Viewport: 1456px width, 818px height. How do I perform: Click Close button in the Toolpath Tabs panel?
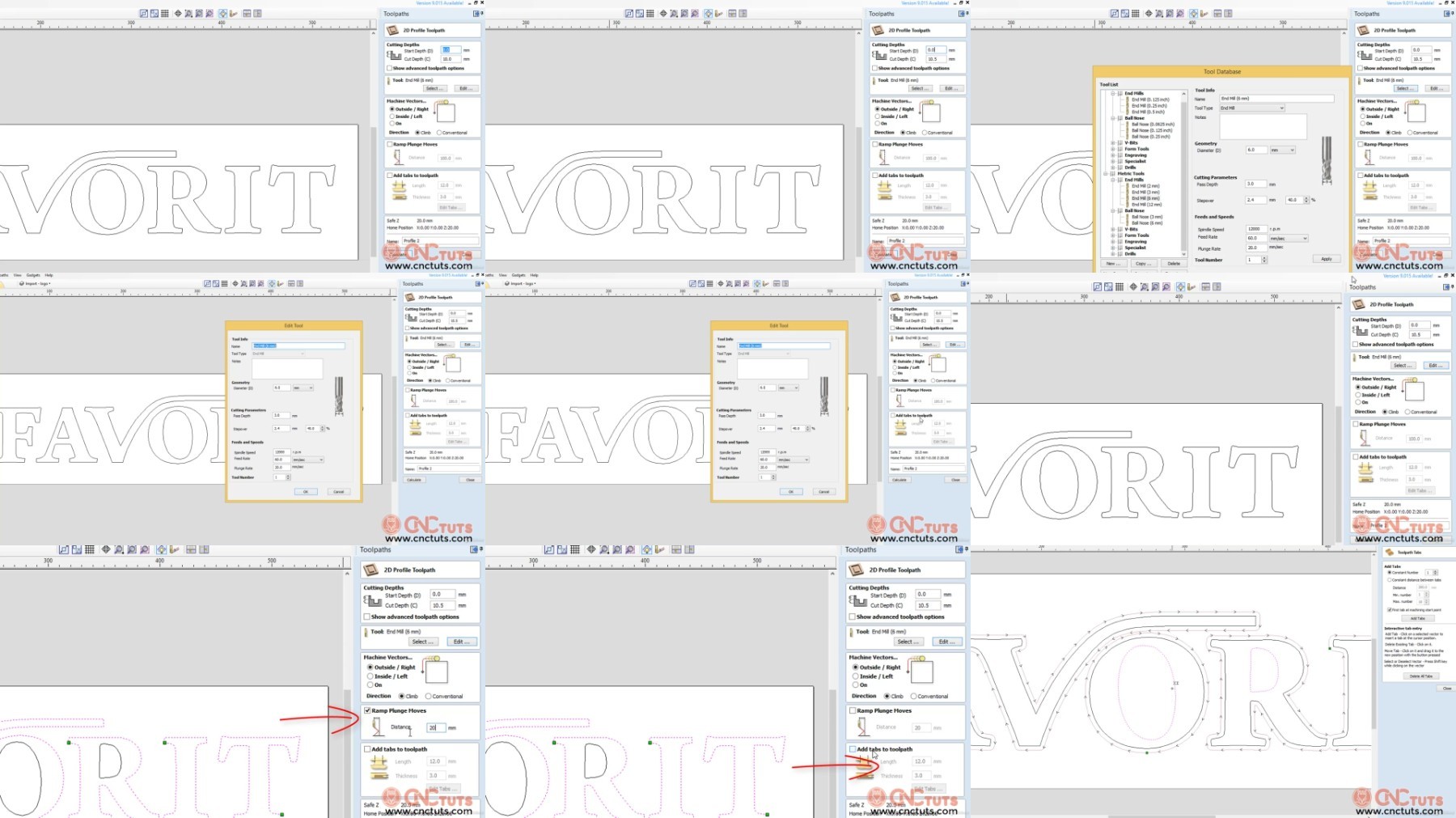[x=1446, y=689]
